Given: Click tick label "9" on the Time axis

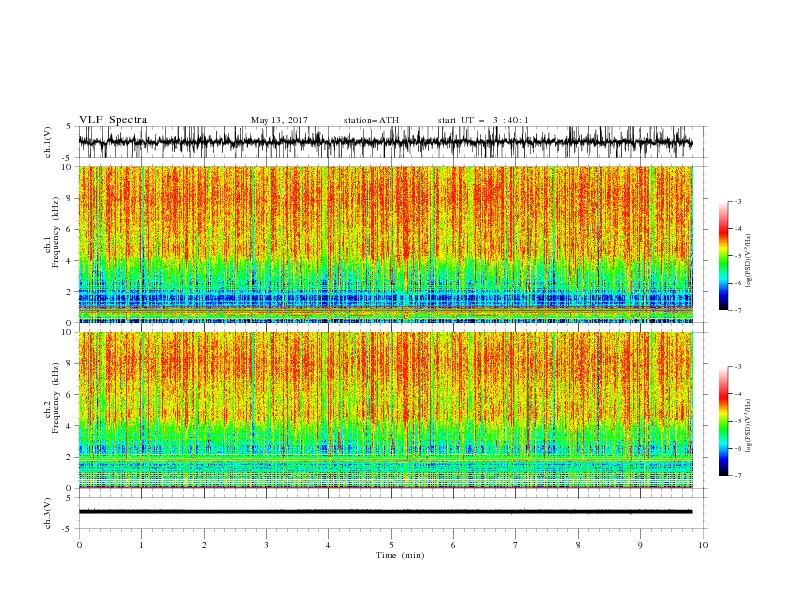Looking at the screenshot, I should point(640,545).
